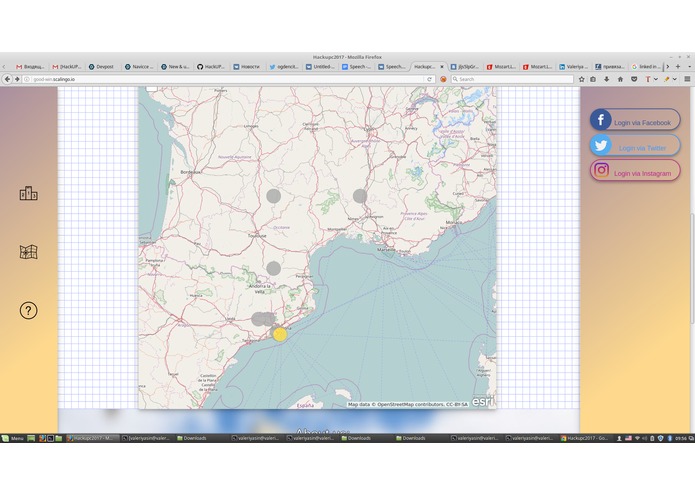Image resolution: width=695 pixels, height=494 pixels.
Task: Click the Firefox back arrow button
Action: [x=8, y=79]
